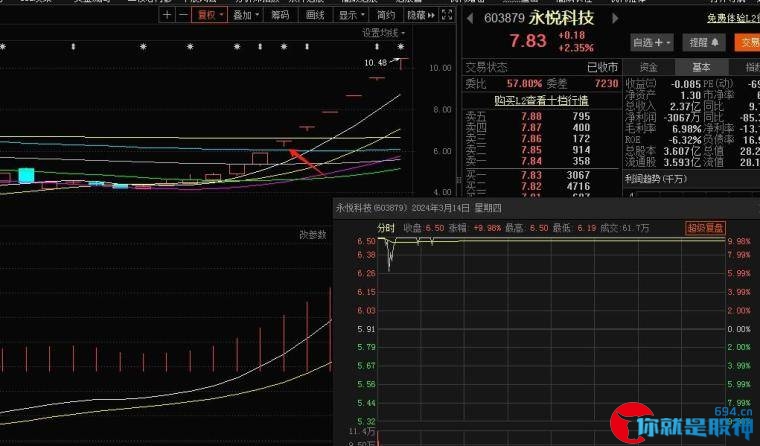The image size is (760, 446).
Task: Click the orange 交易 trade button
Action: (x=747, y=43)
